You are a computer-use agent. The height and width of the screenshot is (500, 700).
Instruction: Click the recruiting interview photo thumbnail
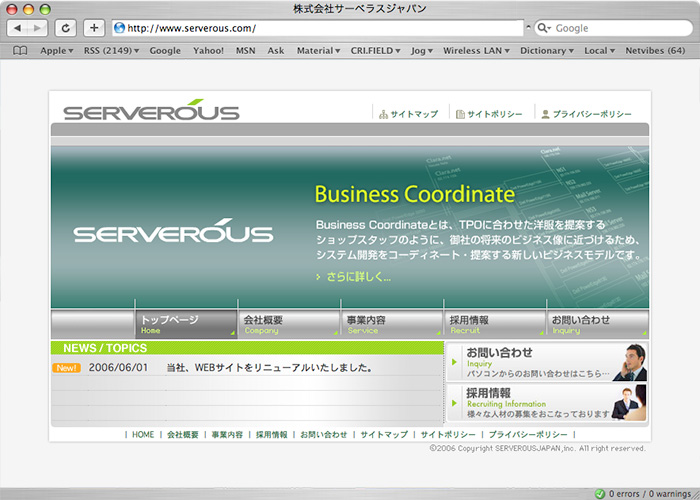[629, 403]
